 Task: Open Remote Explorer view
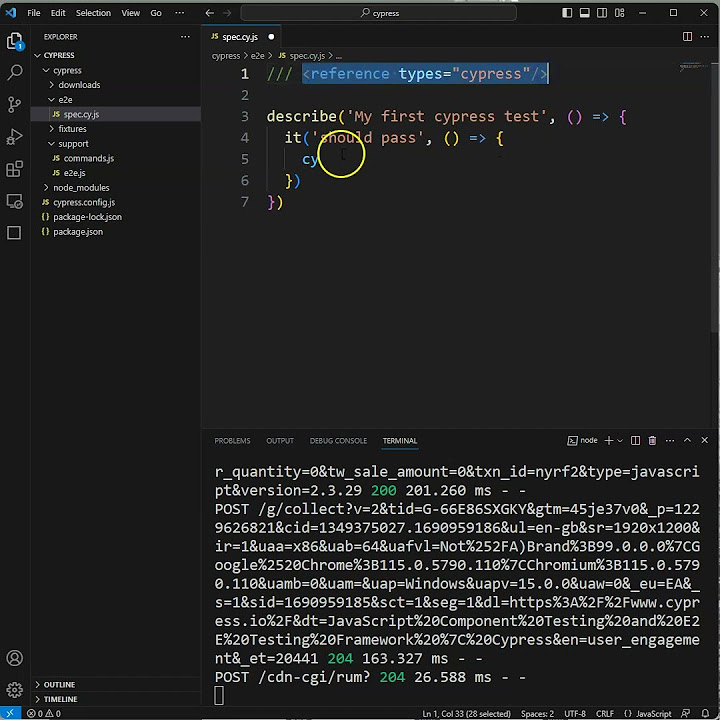pos(14,201)
